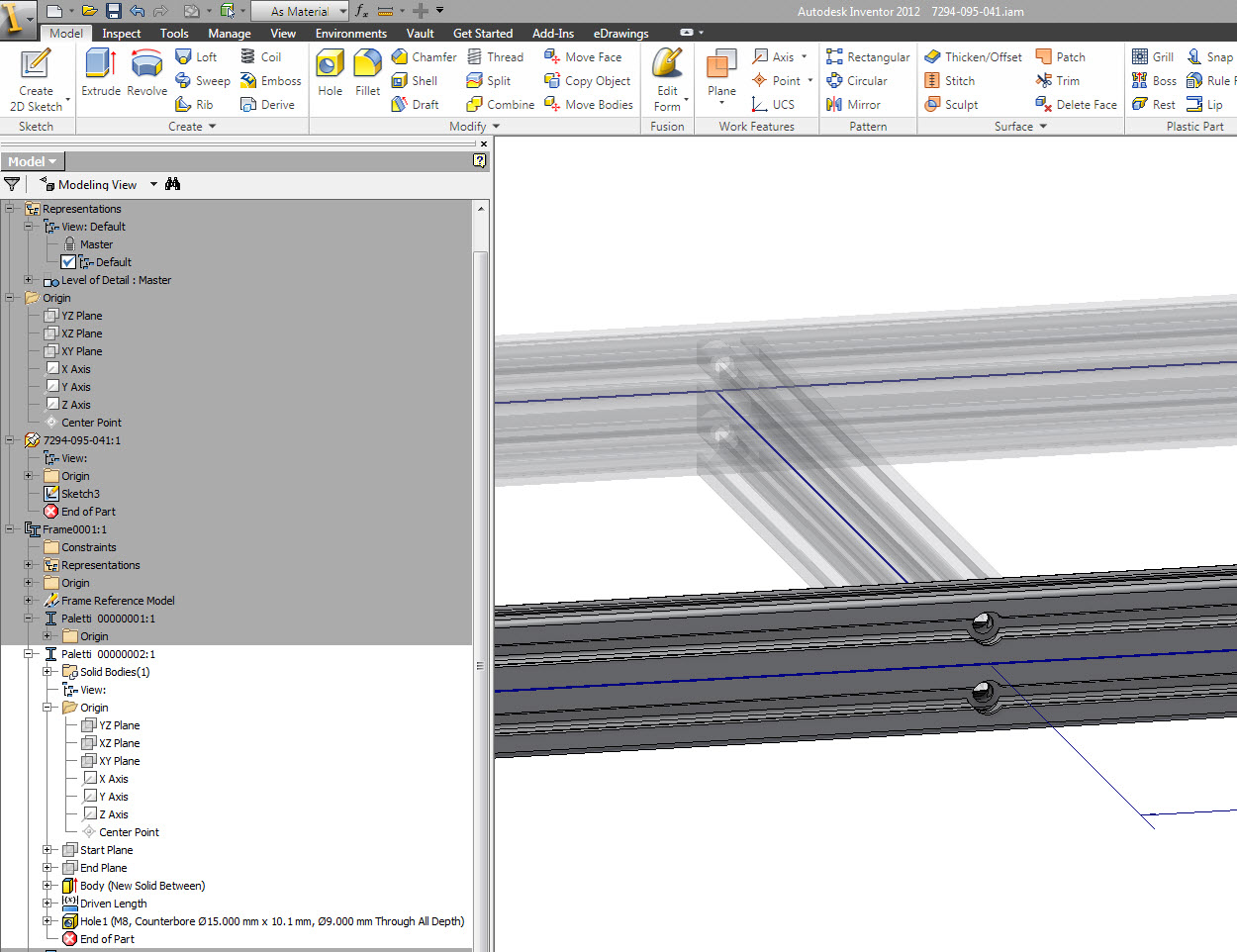1237x952 pixels.
Task: Select Paletti 00000002:1 in browser
Action: pyautogui.click(x=108, y=654)
